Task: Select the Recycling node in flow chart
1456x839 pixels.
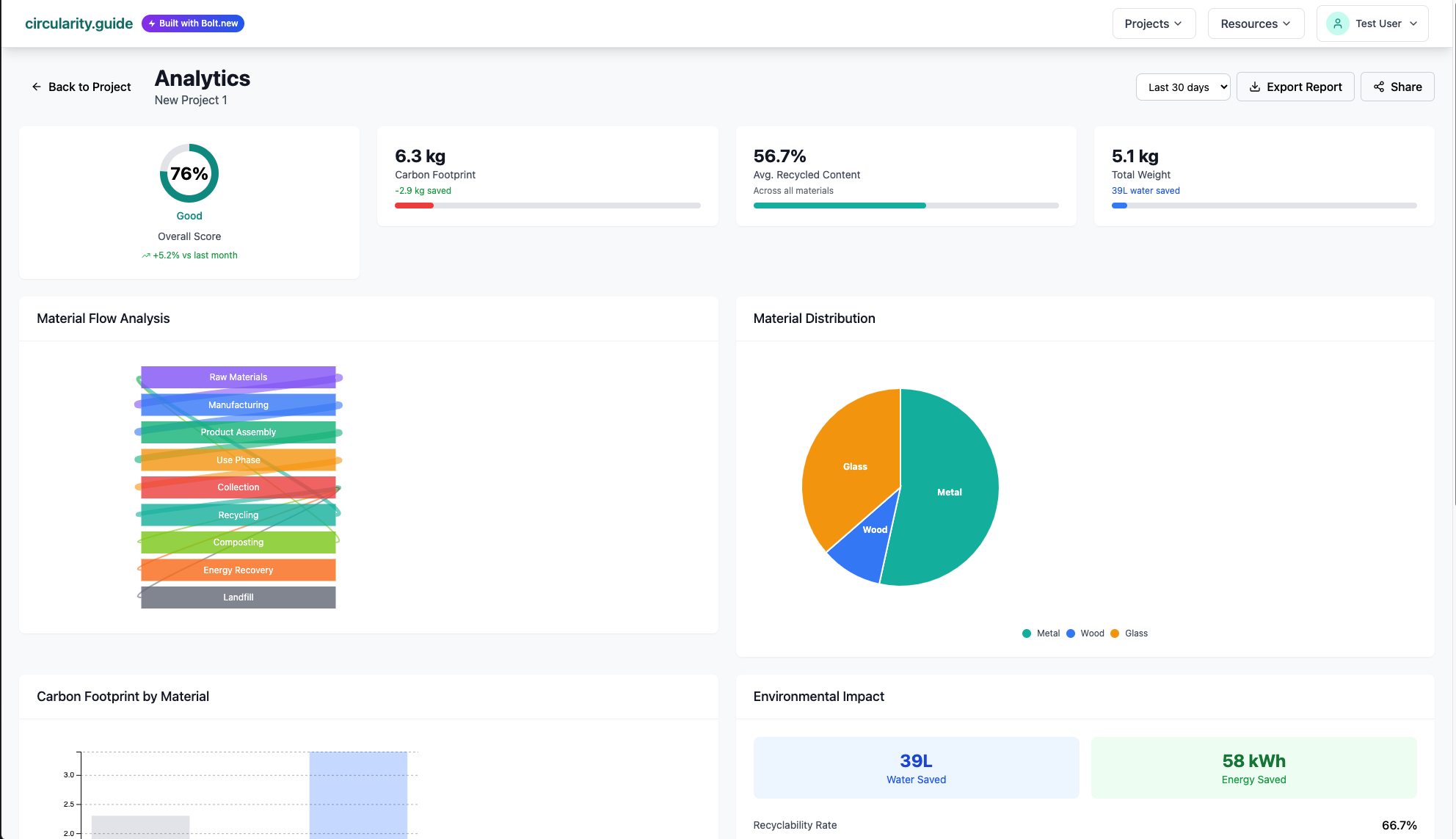Action: click(238, 515)
